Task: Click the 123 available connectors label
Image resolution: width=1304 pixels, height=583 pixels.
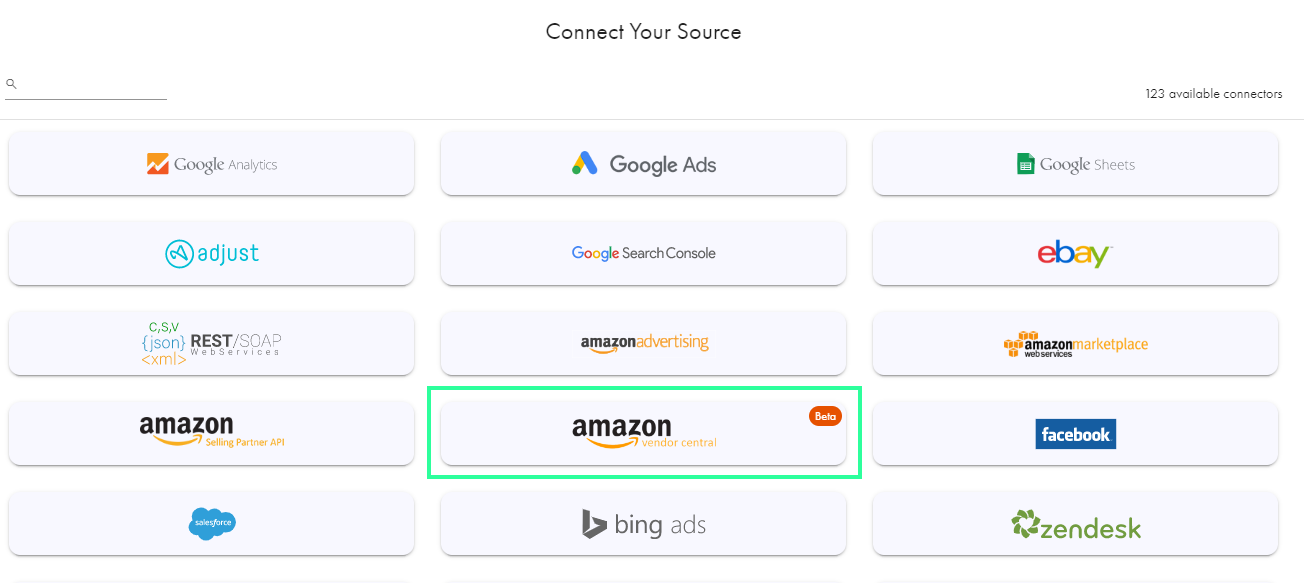Action: pos(1213,94)
